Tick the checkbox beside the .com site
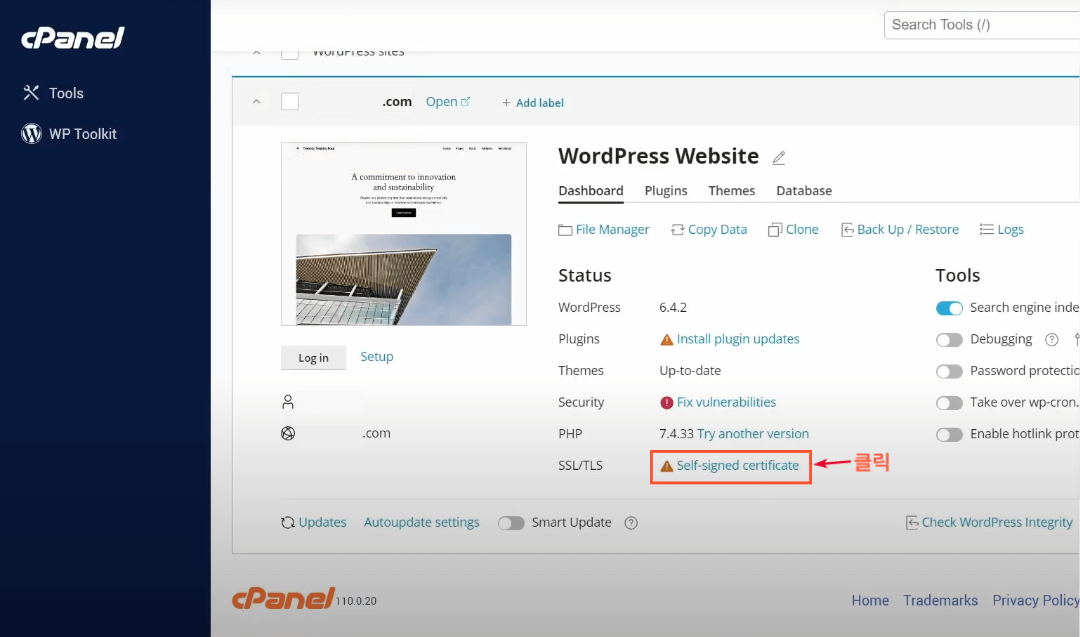Screen dimensions: 1080x637 [290, 101]
